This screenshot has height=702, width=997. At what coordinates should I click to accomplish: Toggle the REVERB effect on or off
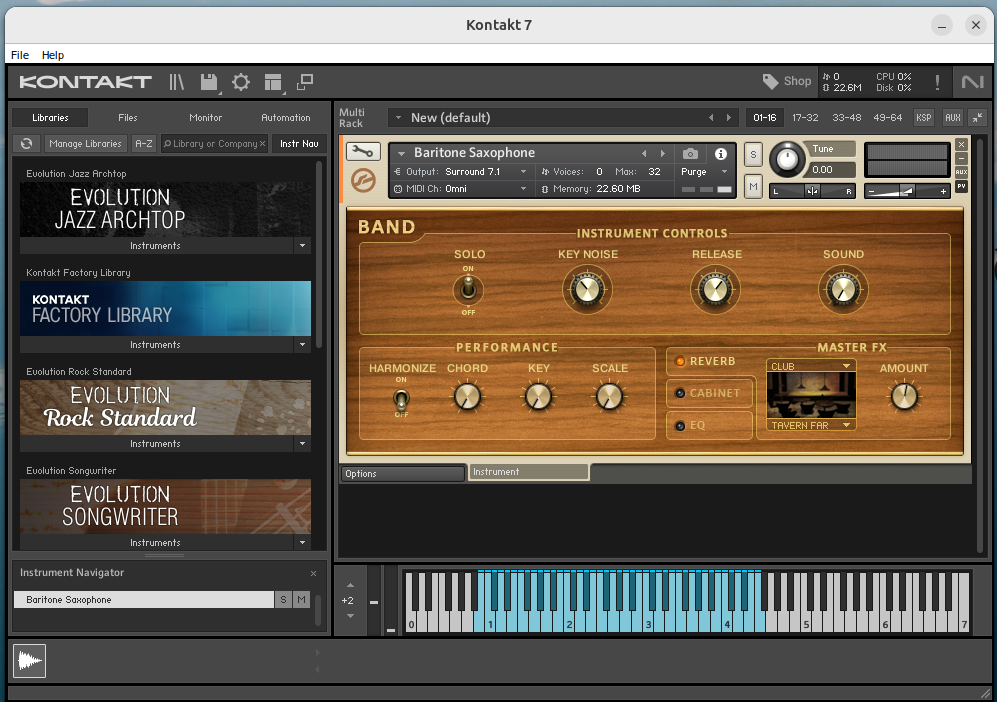[x=680, y=361]
